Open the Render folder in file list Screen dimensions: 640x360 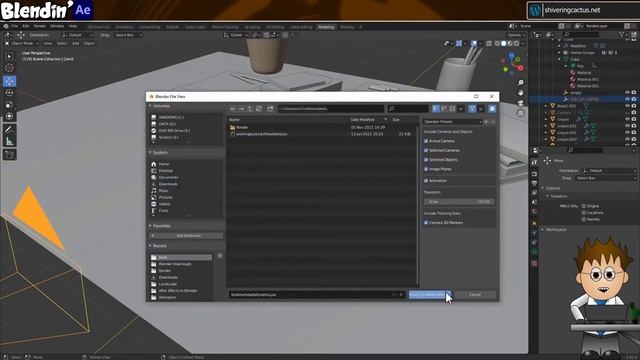point(242,127)
